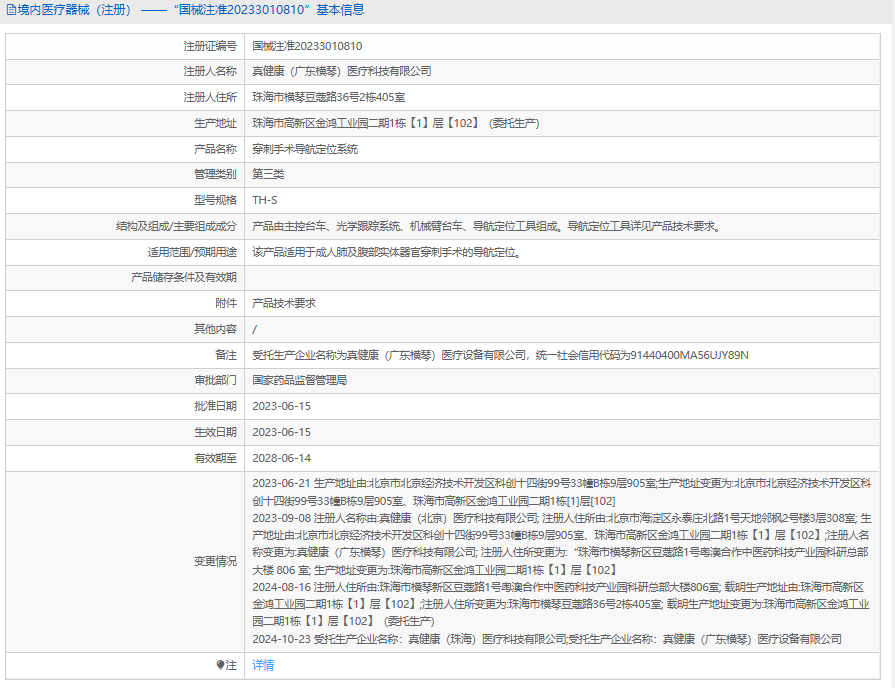Select product name 穿刺手术导航定位系统
Image resolution: width=895 pixels, height=688 pixels.
[305, 150]
